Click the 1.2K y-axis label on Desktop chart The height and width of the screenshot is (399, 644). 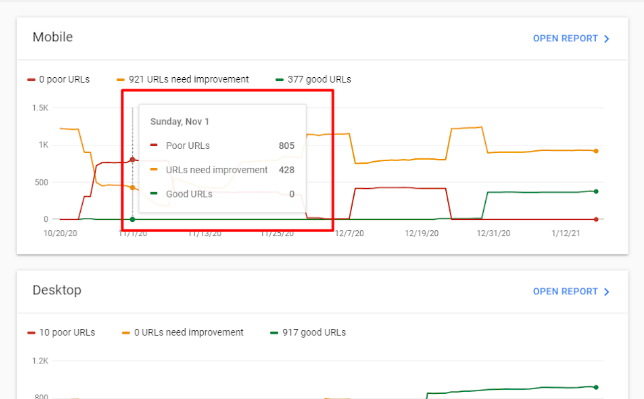pyautogui.click(x=40, y=361)
